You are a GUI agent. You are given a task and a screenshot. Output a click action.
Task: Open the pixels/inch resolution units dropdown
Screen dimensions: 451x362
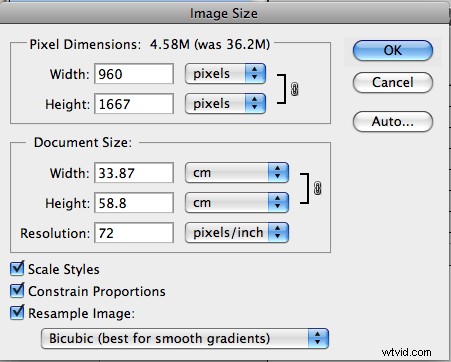(x=237, y=232)
